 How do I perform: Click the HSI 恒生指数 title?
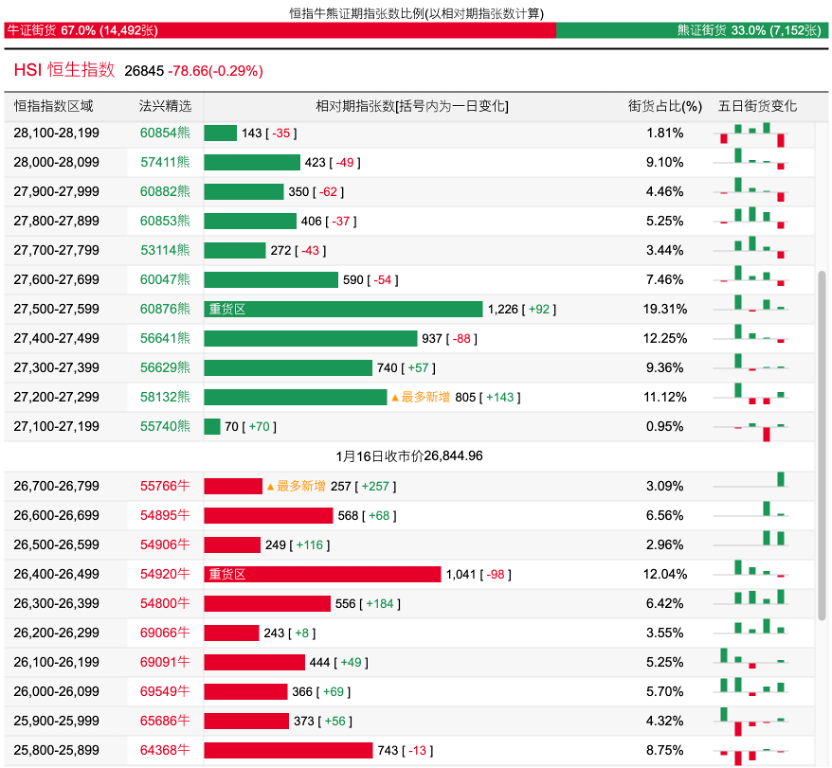65,70
